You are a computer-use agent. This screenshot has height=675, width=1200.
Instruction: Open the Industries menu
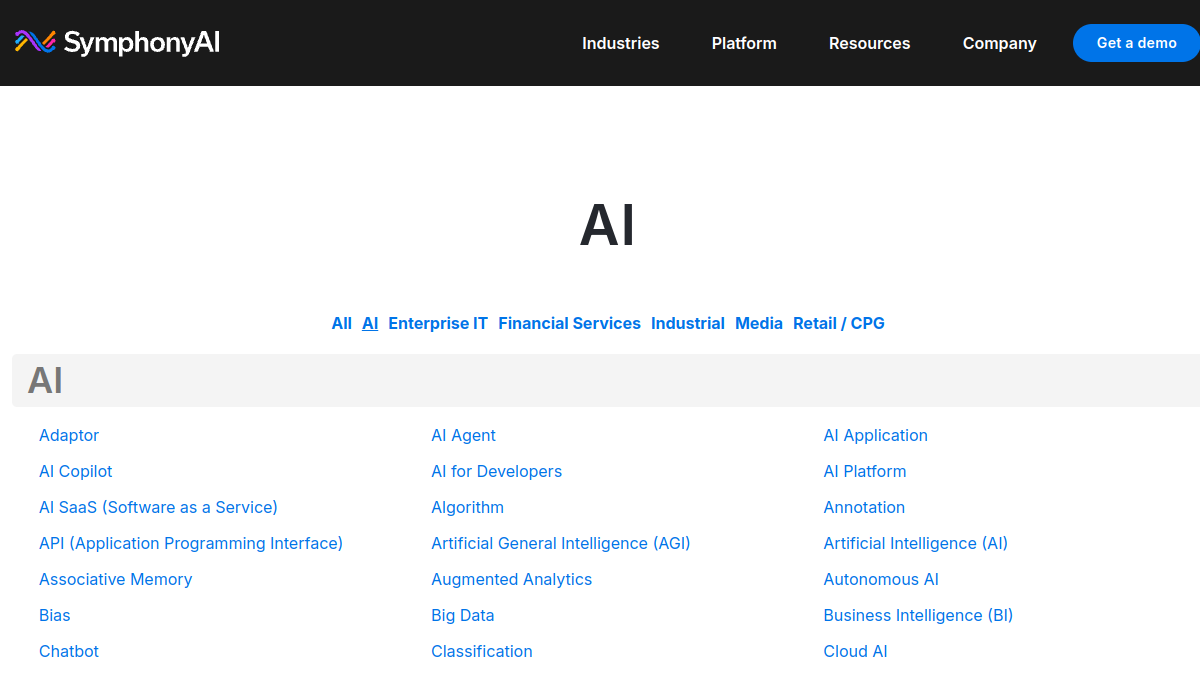621,43
